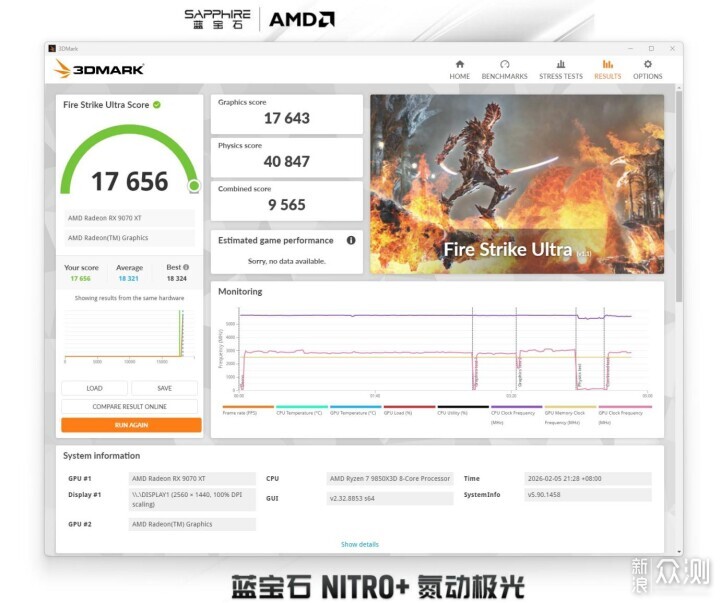
Task: Toggle CPU Clock Frequency legend swatch
Action: 517,407
